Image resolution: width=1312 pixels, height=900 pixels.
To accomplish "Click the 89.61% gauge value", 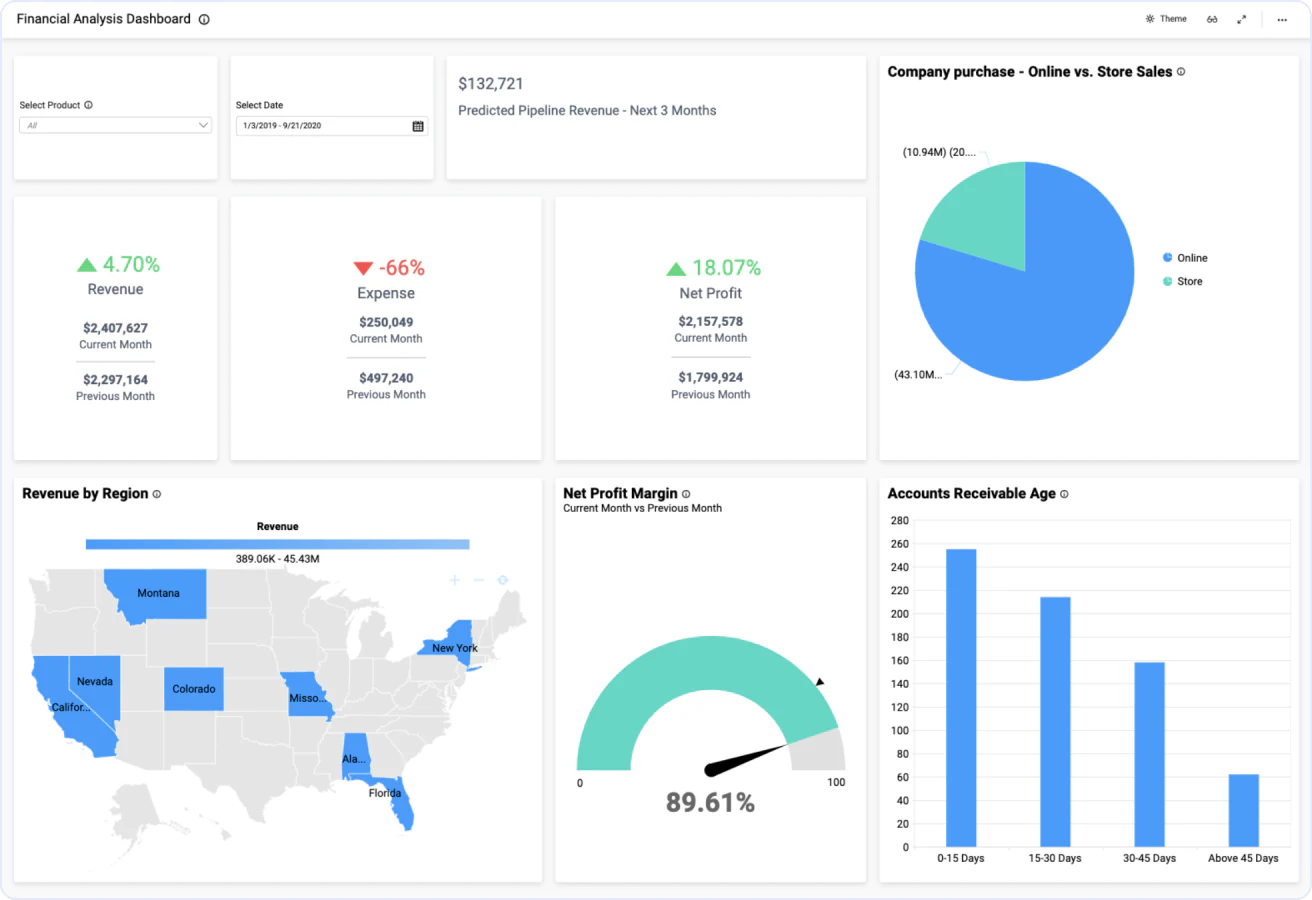I will 711,802.
